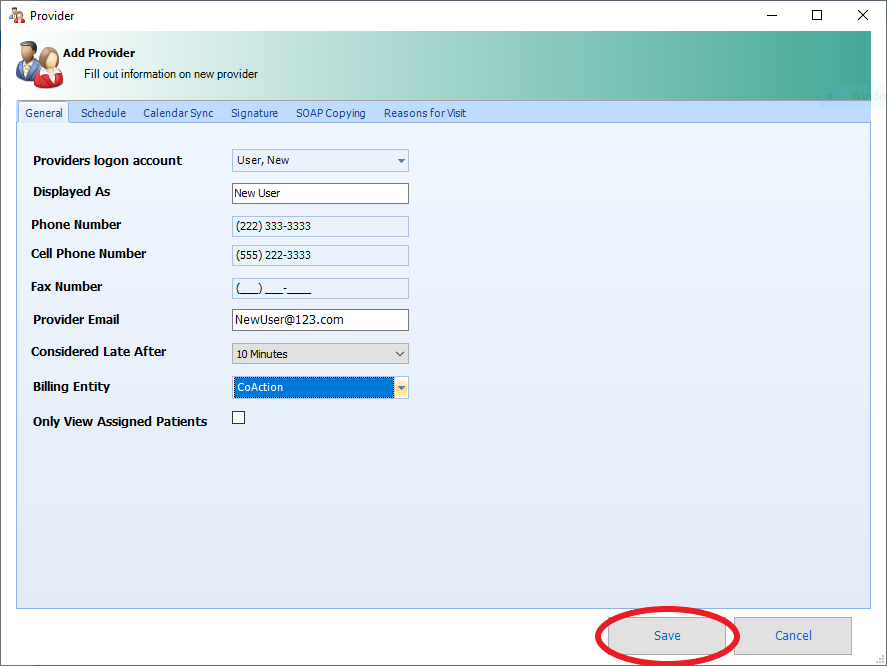Open the Considered Late After dropdown
This screenshot has width=887, height=666.
[400, 354]
